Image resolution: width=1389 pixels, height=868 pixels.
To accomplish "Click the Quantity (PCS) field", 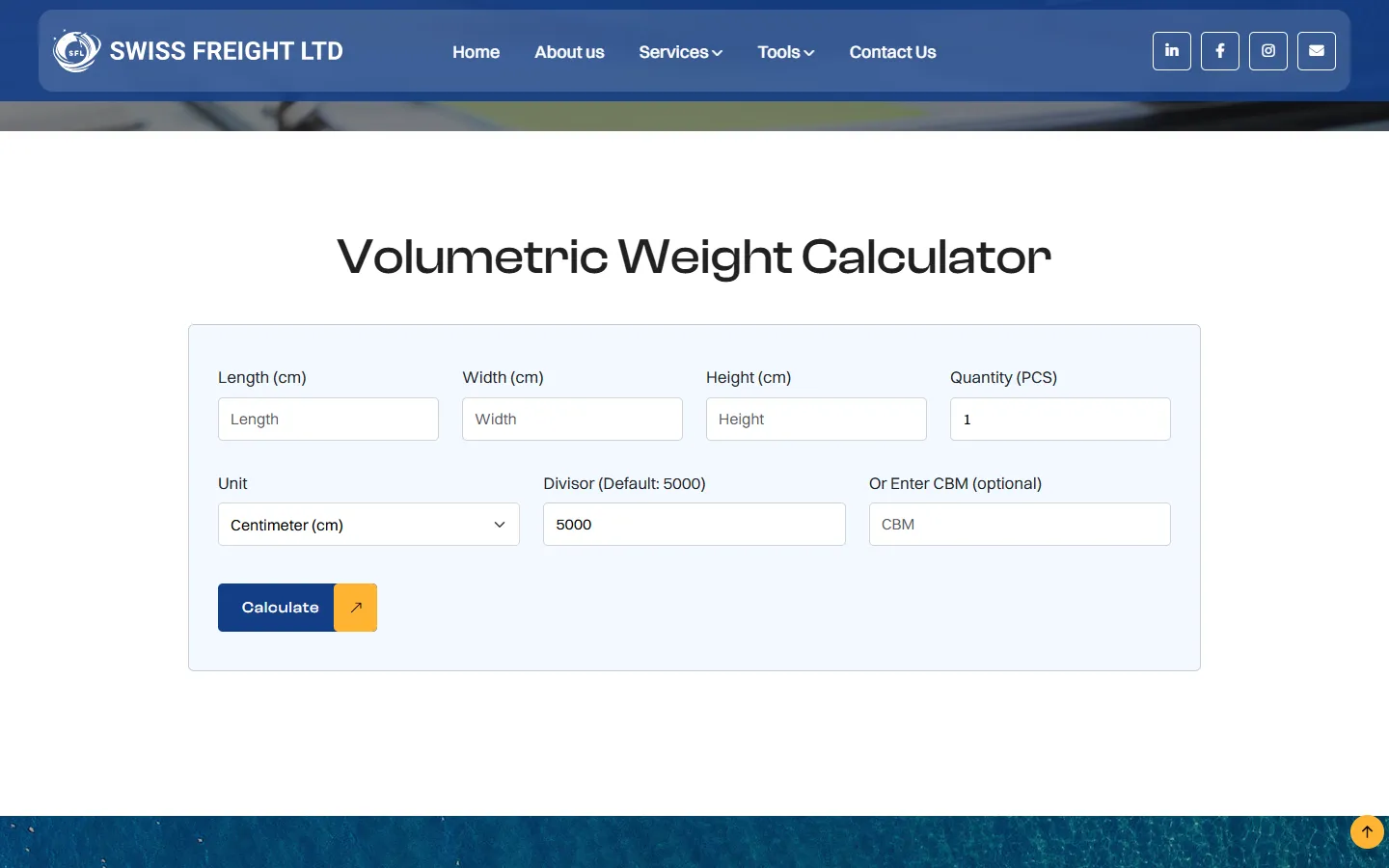I will click(x=1060, y=420).
